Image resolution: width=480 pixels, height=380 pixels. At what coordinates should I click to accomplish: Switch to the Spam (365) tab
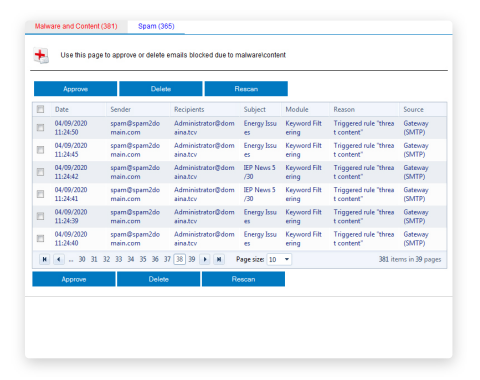[156, 26]
